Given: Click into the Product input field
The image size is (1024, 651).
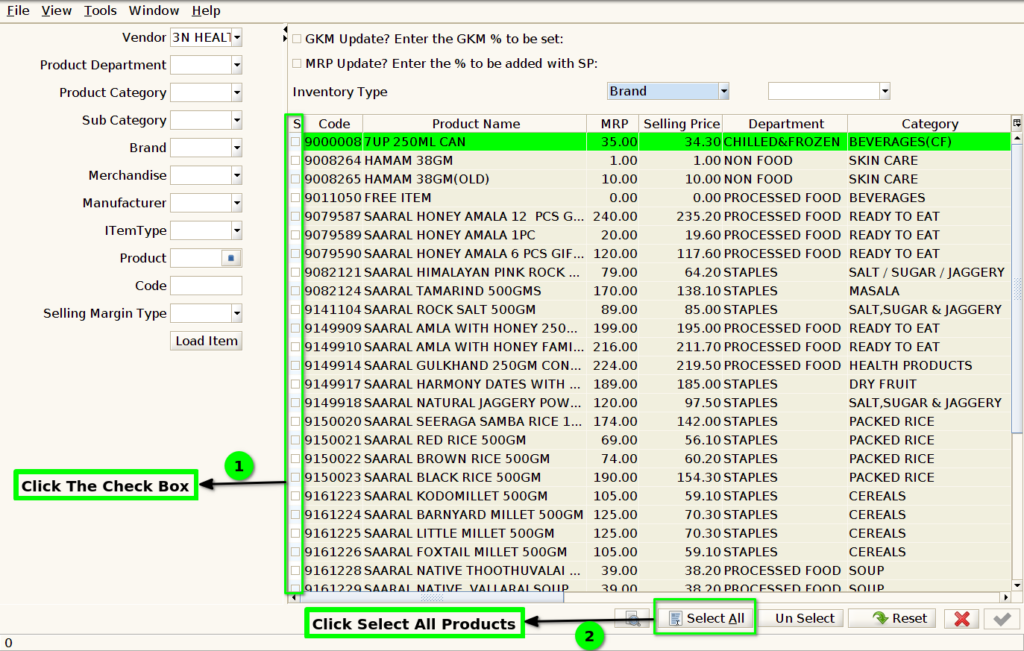Looking at the screenshot, I should tap(197, 258).
